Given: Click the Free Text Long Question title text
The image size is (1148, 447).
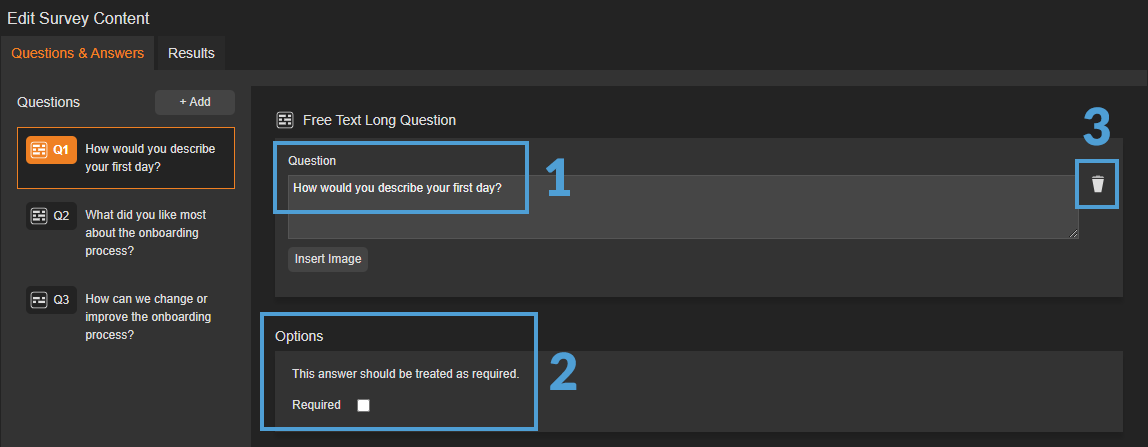Looking at the screenshot, I should 379,120.
